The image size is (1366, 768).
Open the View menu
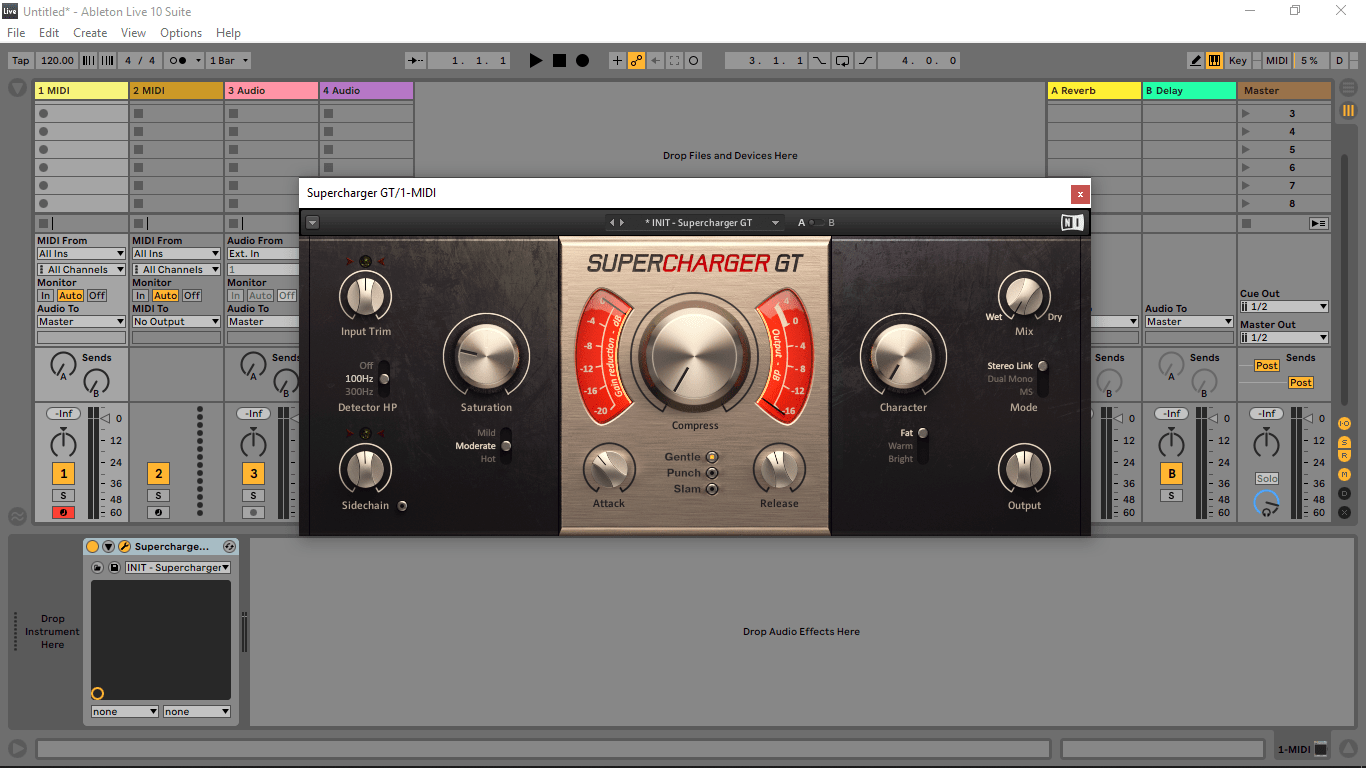133,33
